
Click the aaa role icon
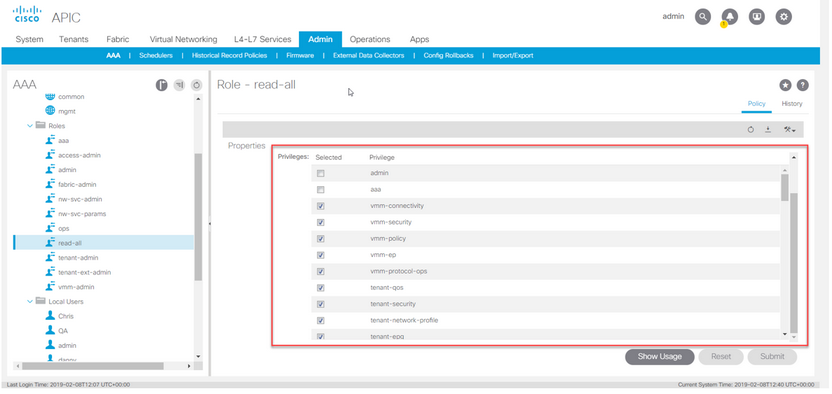50,141
